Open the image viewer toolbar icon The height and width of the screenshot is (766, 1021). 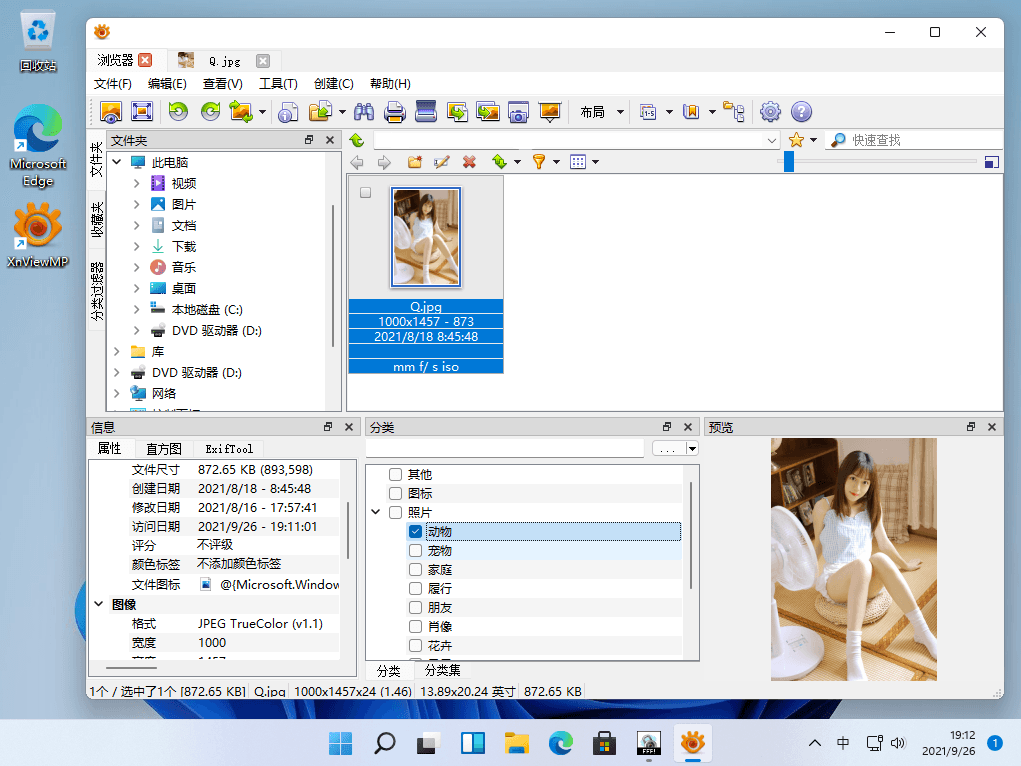coord(111,112)
